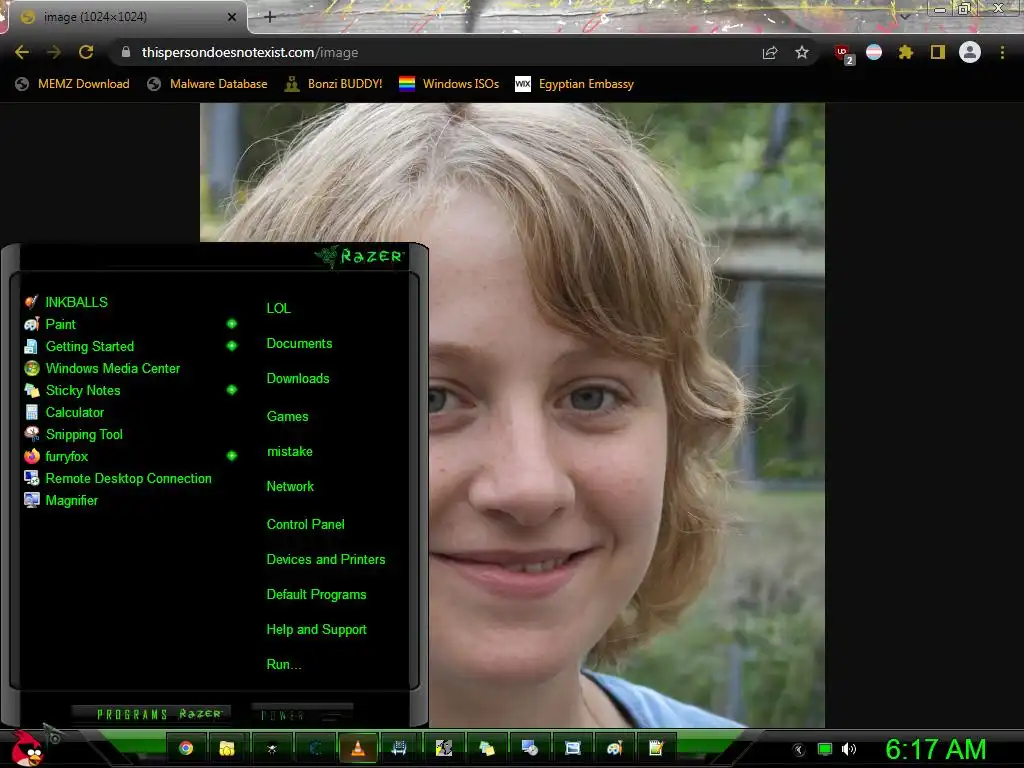The width and height of the screenshot is (1024, 768).
Task: Open the Chrome profile avatar
Action: click(970, 52)
